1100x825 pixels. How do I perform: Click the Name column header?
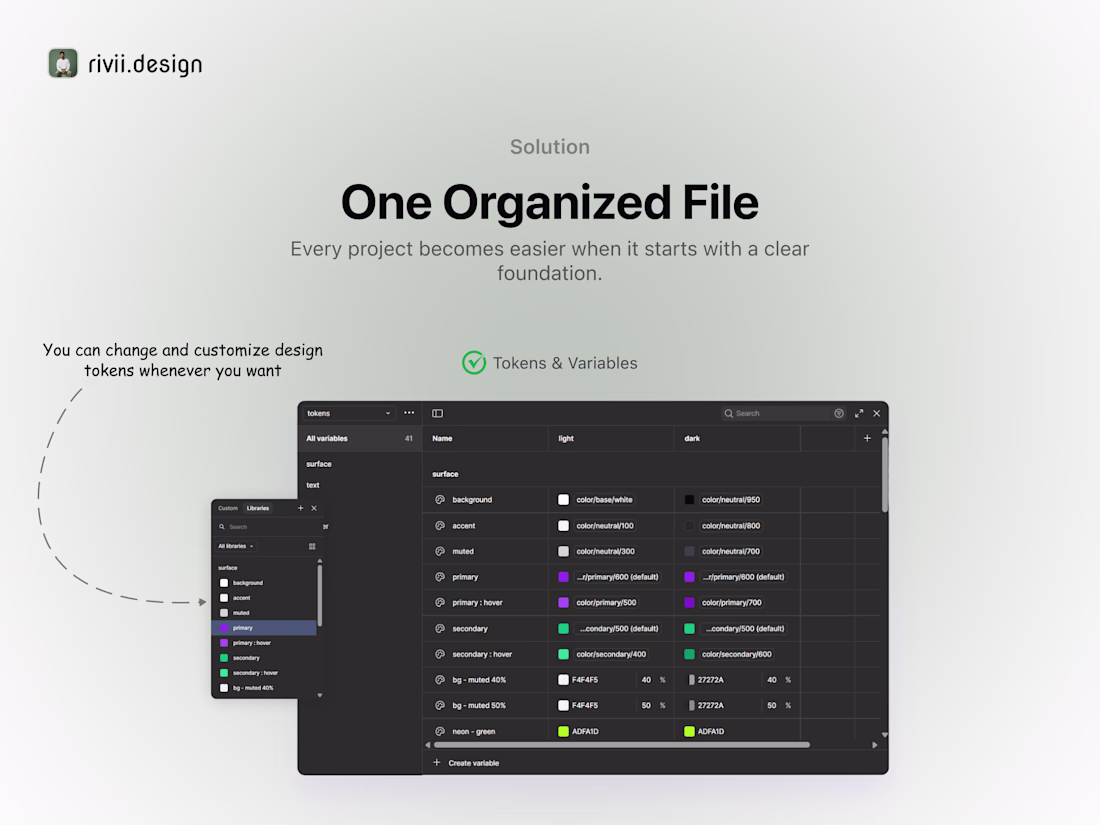pyautogui.click(x=442, y=438)
